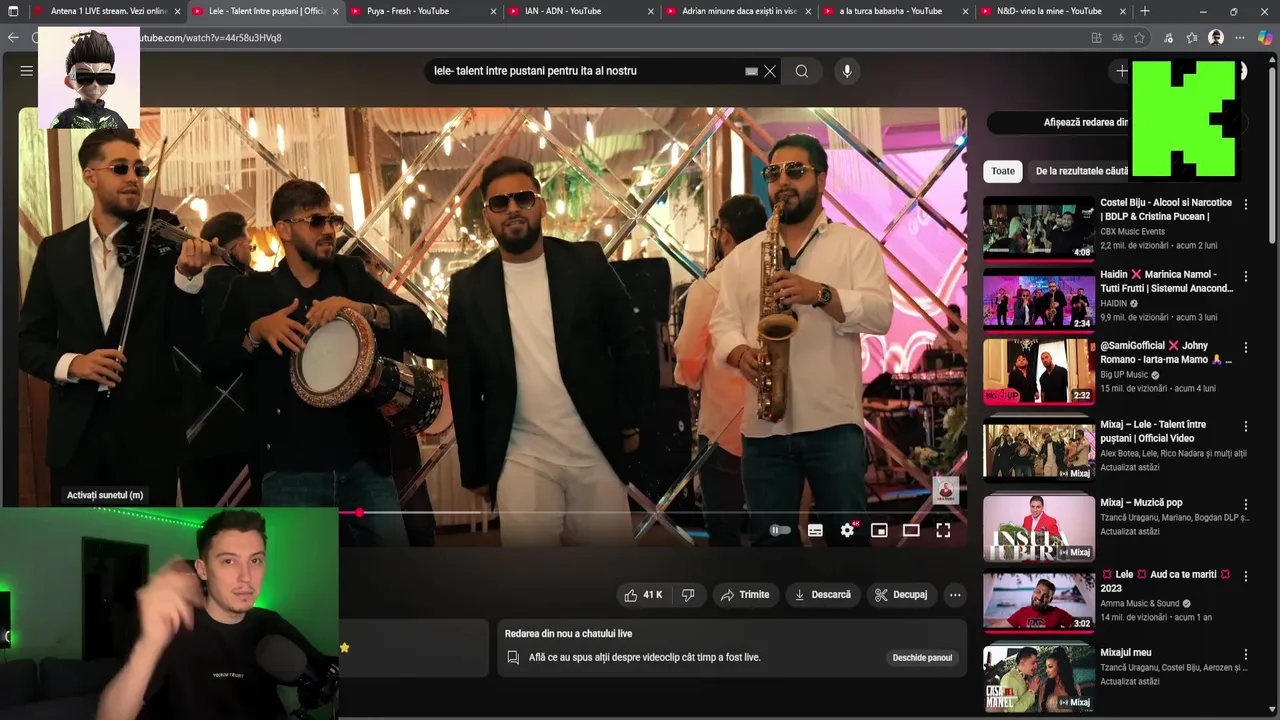Screen dimensions: 1280x720
Task: Open the YouTube Create plus button
Action: point(1122,71)
